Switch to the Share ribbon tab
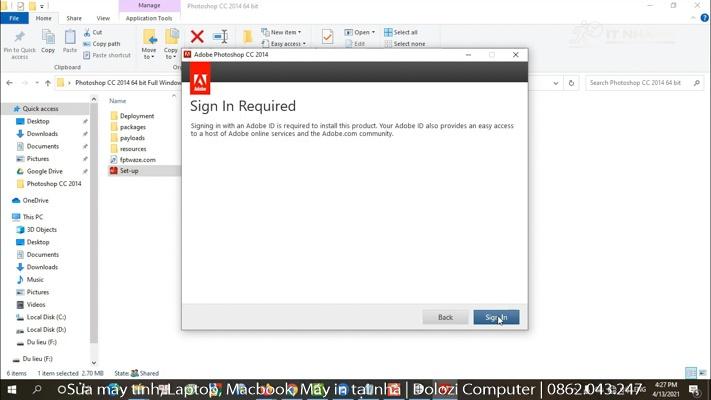The width and height of the screenshot is (711, 400). coord(74,18)
